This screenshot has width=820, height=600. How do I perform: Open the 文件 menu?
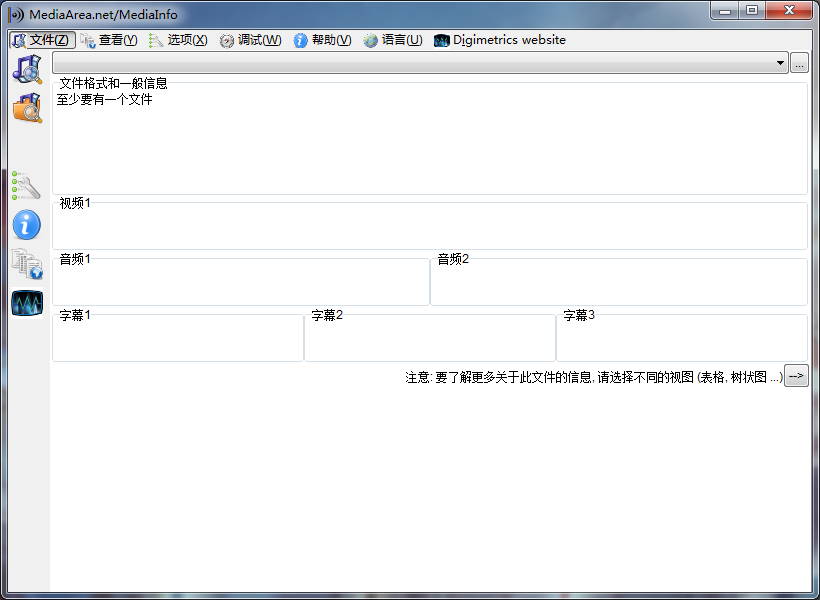click(x=44, y=40)
